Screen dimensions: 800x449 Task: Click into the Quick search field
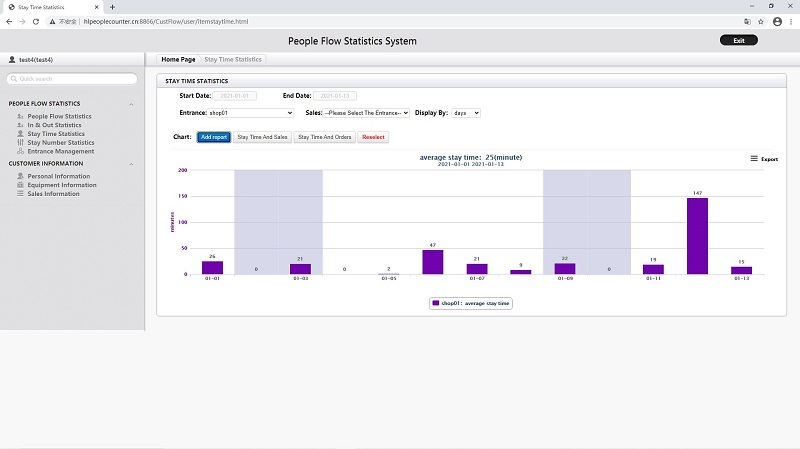click(72, 79)
